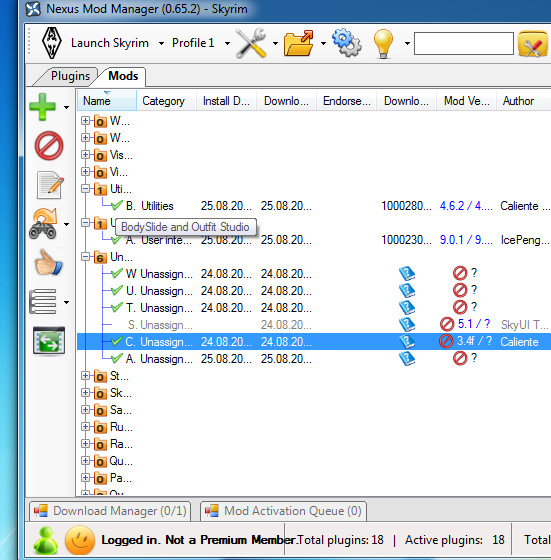Sort by Endorse... column header
This screenshot has height=560, width=551.
pos(346,101)
